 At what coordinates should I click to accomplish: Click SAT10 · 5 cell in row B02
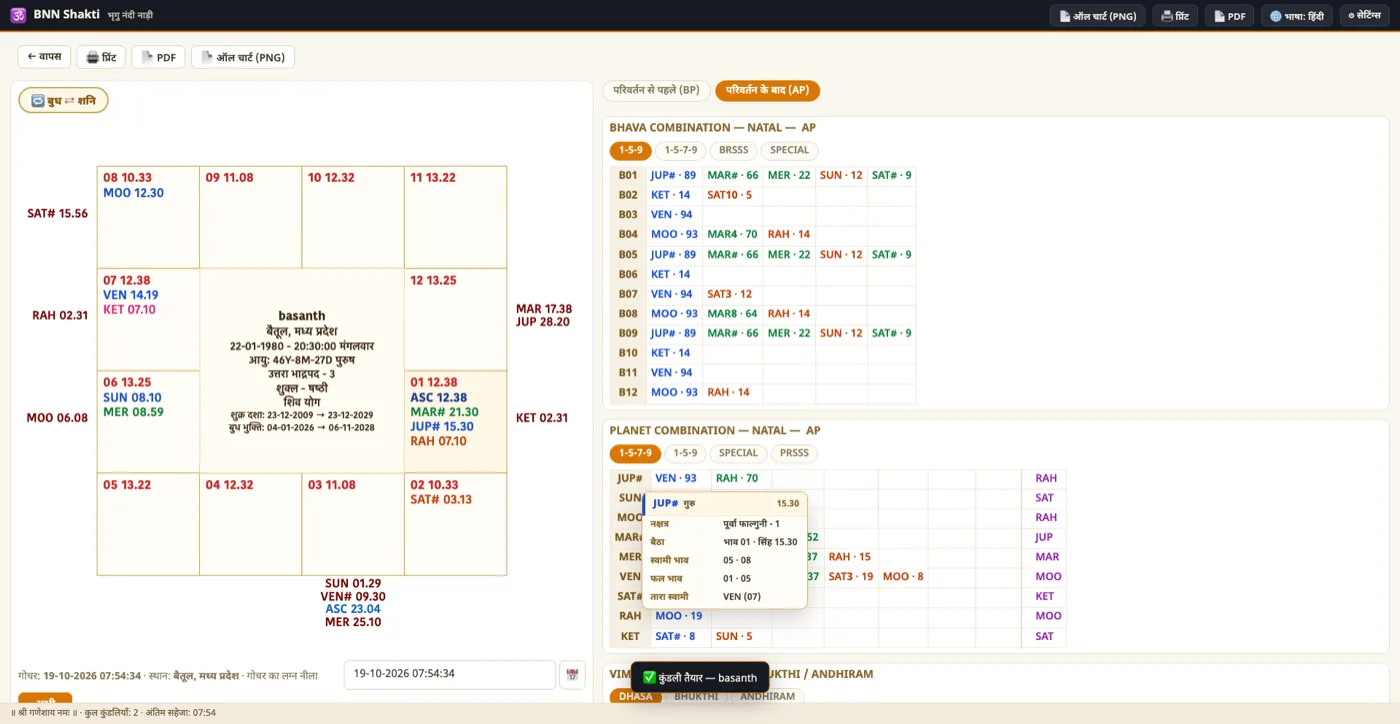(x=730, y=195)
